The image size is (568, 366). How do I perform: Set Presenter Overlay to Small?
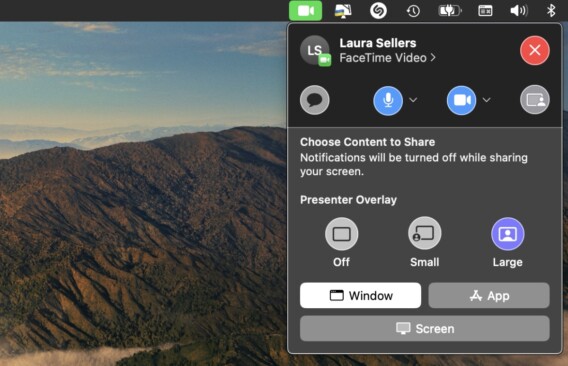[x=425, y=234]
